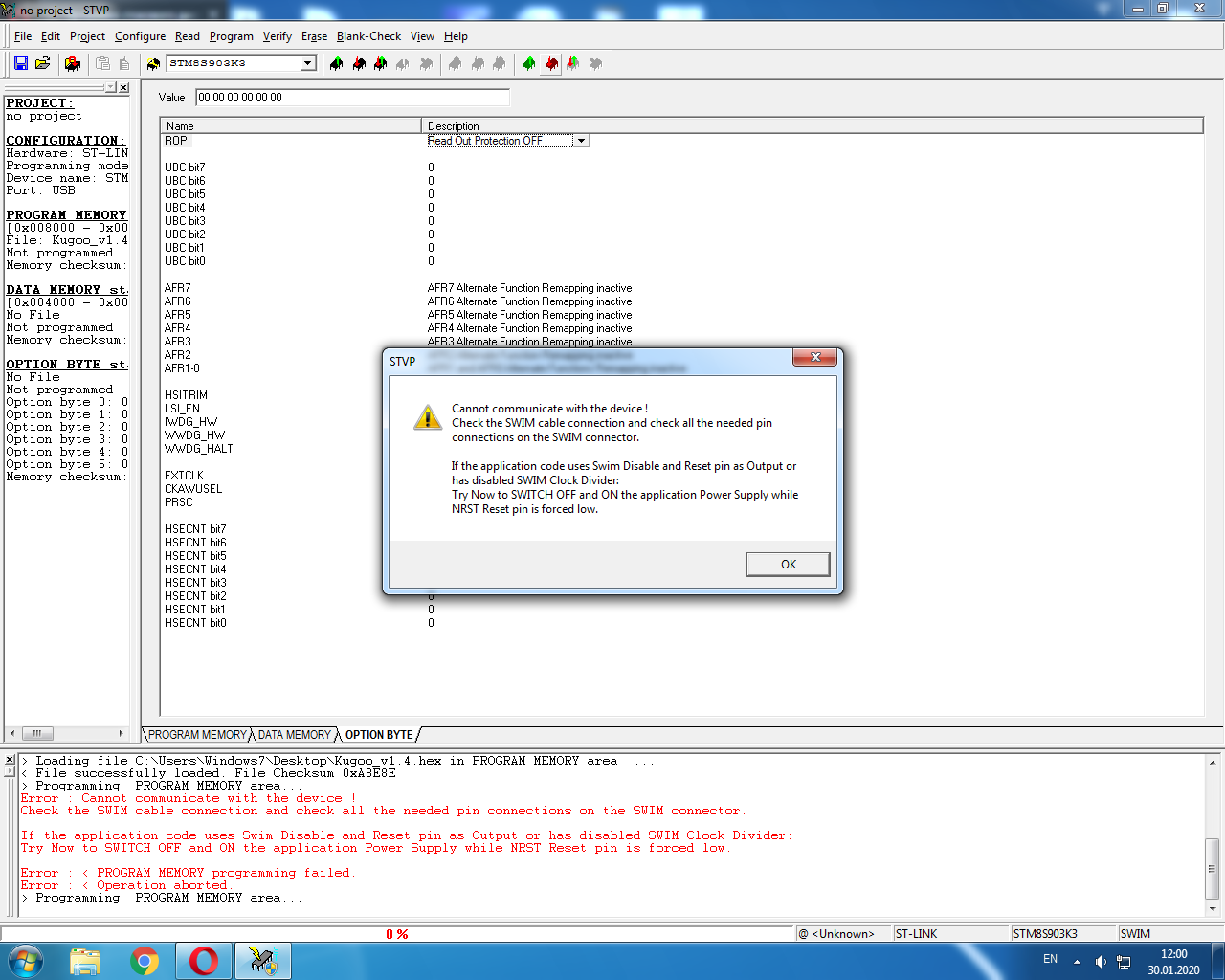Expand the Read Out Protection dropdown

[x=580, y=141]
